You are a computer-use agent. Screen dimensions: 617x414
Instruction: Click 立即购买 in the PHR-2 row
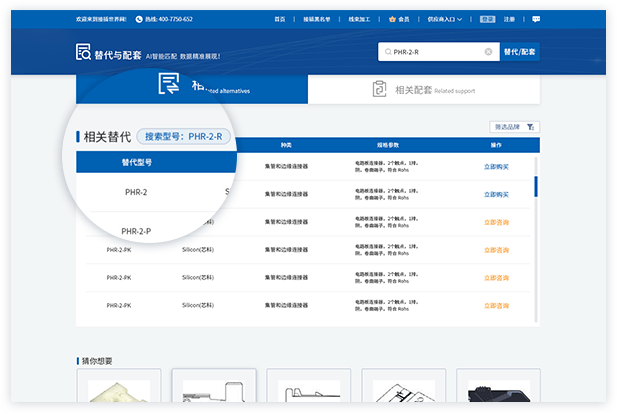(496, 194)
